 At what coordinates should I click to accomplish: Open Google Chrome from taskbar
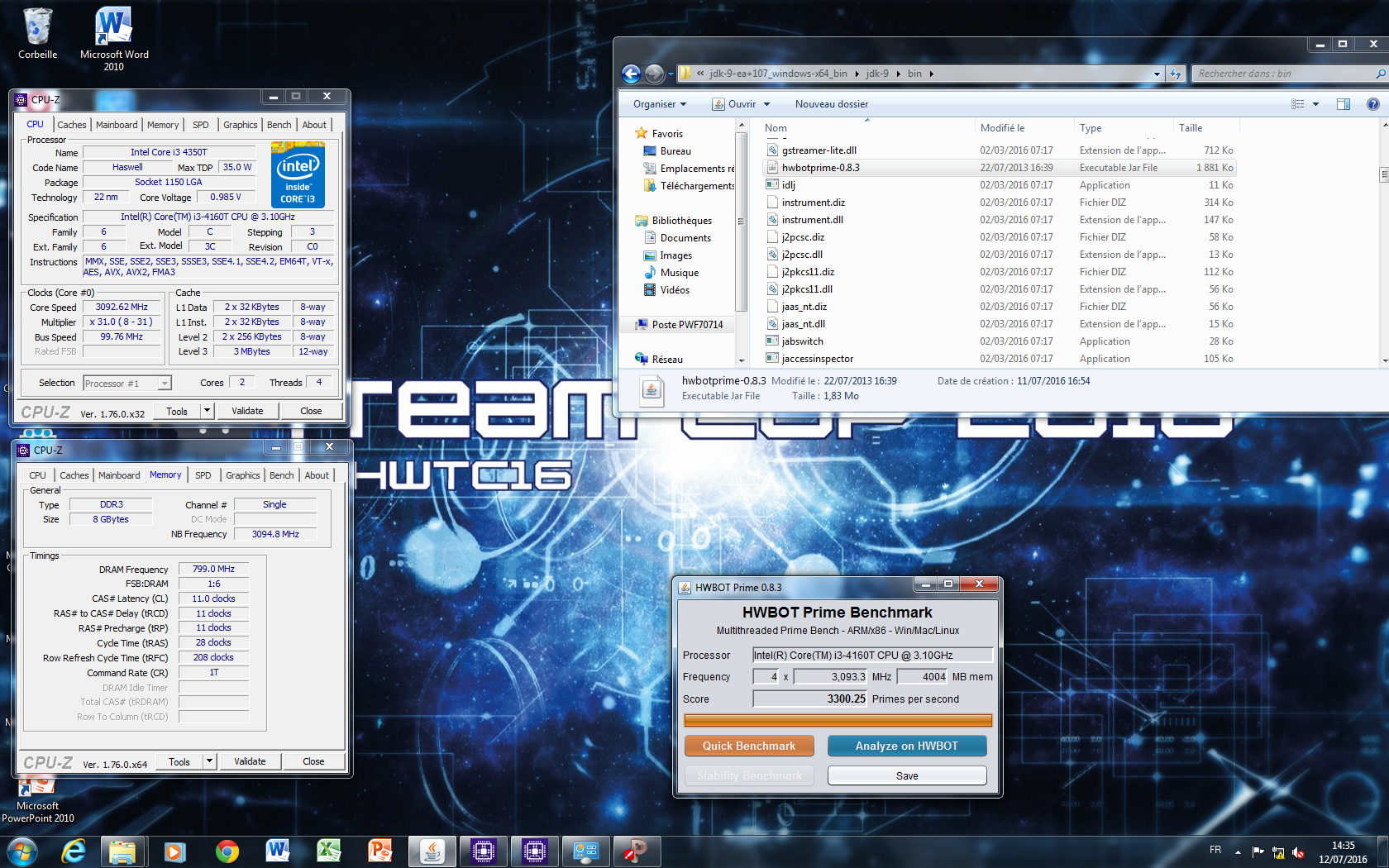[227, 851]
